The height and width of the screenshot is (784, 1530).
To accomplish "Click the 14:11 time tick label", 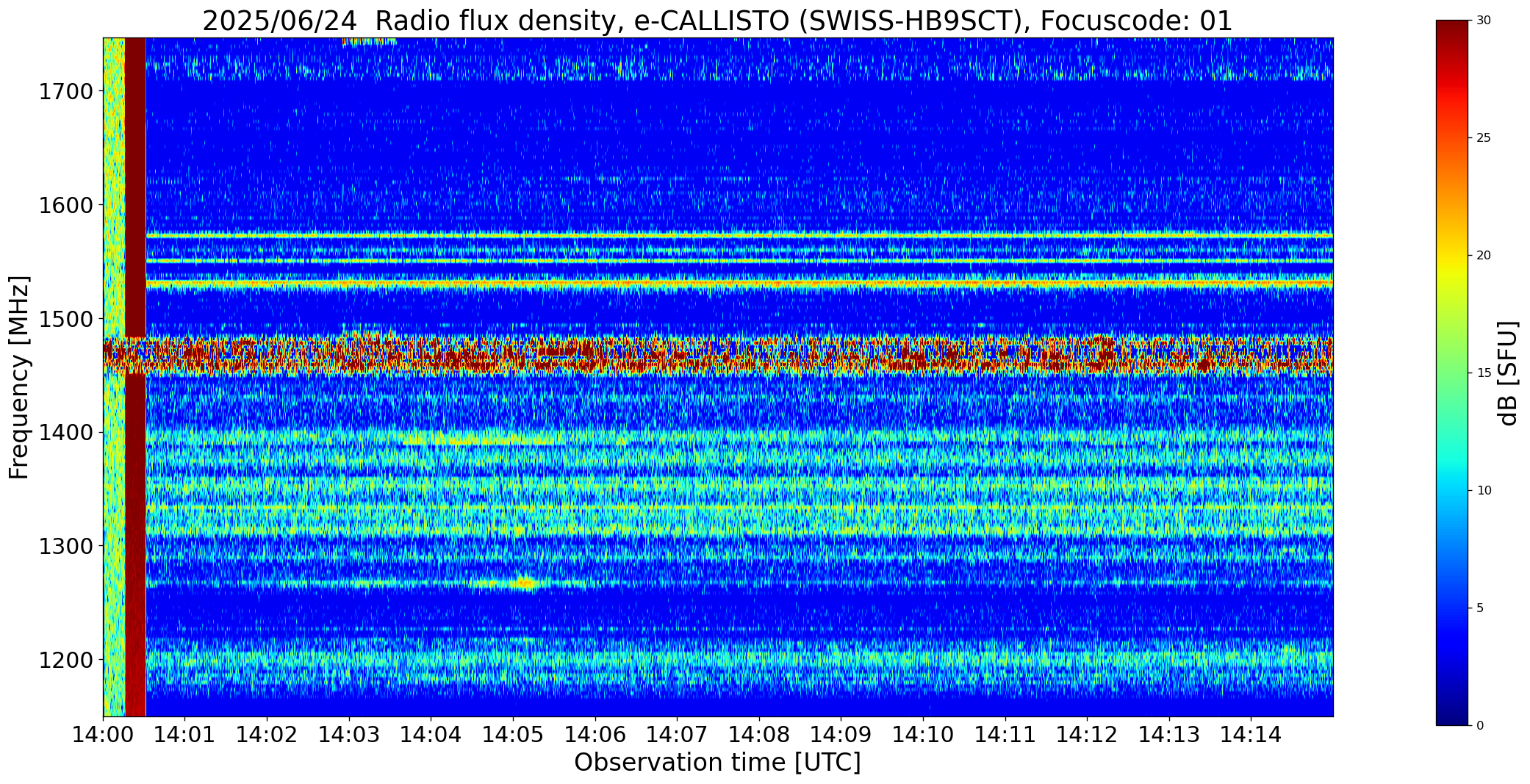I will click(x=1005, y=735).
